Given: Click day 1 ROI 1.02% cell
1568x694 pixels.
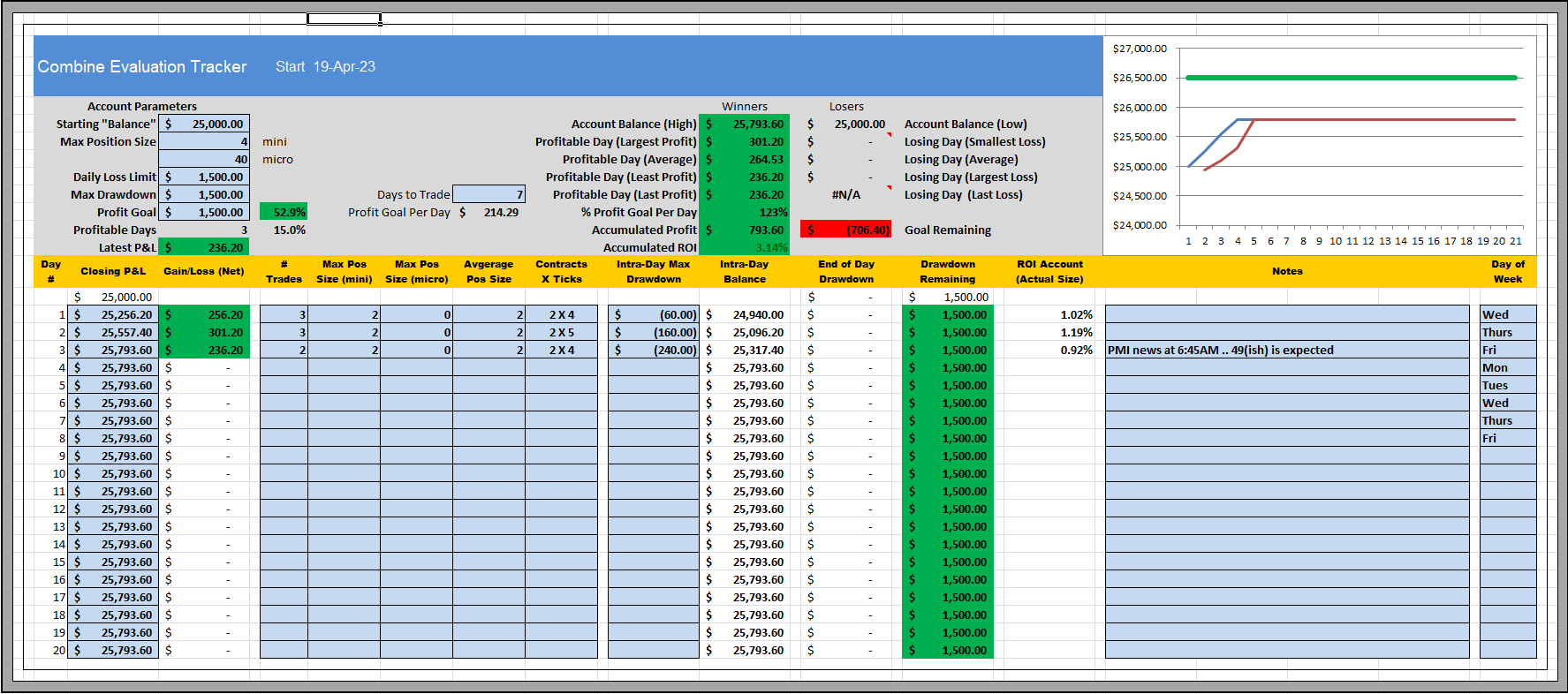Looking at the screenshot, I should 1049,314.
